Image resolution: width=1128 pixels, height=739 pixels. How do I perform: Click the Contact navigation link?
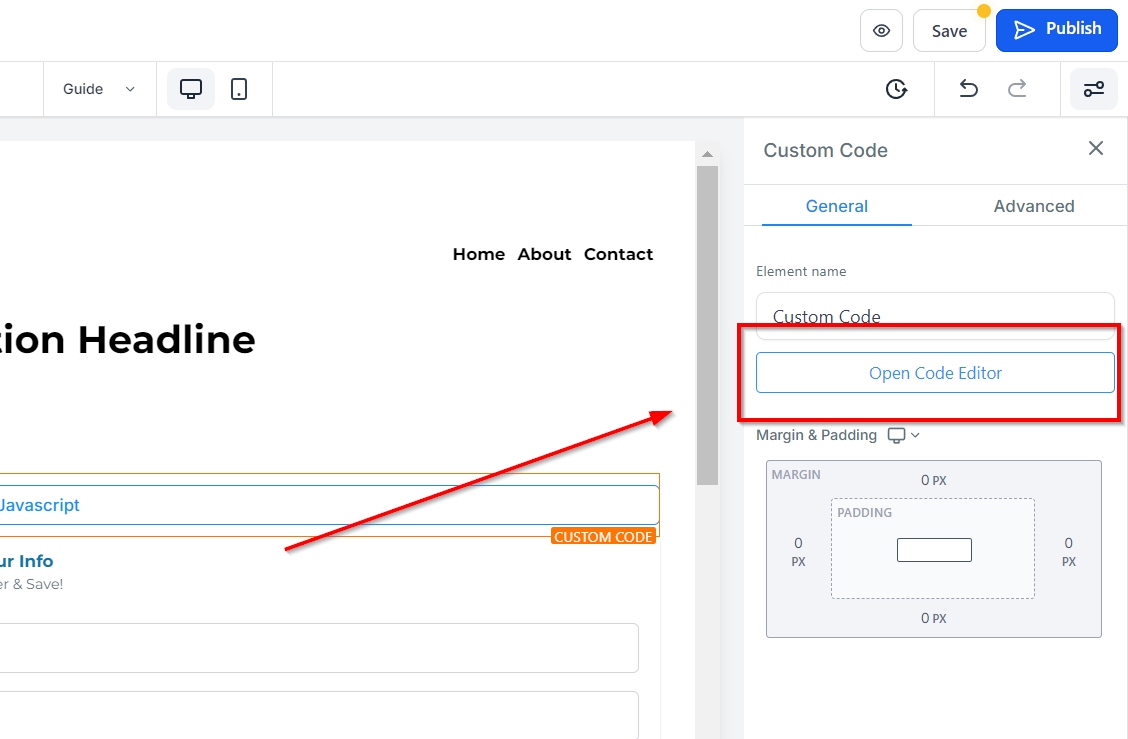pos(618,254)
